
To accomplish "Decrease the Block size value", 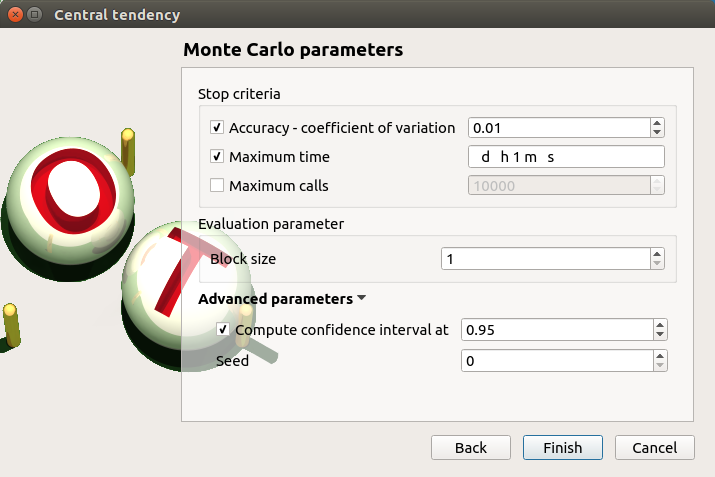I will click(657, 264).
